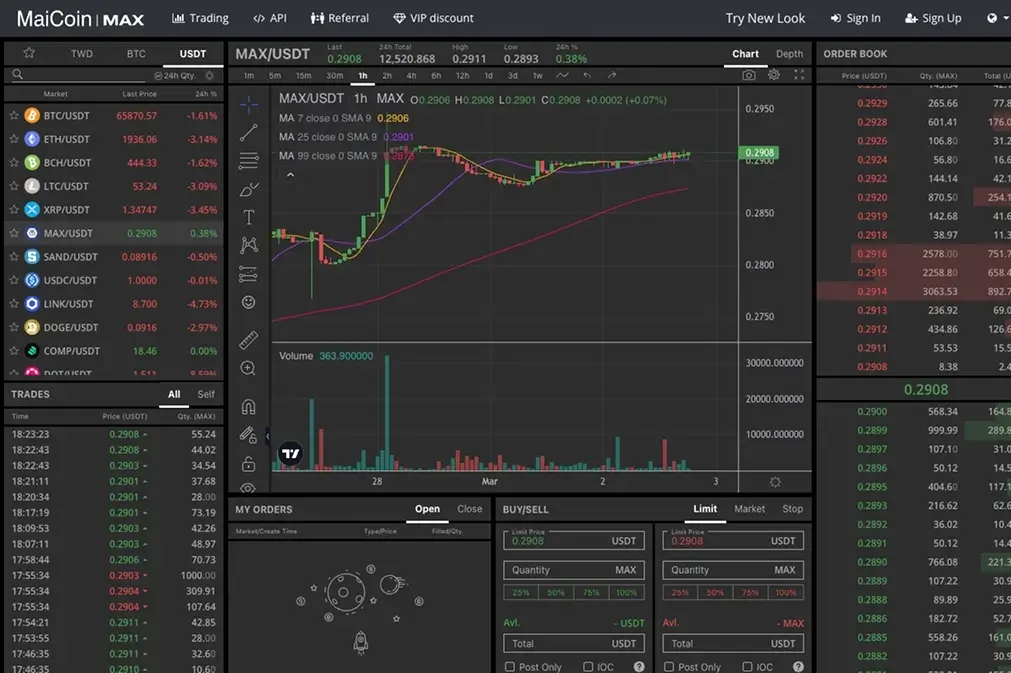Lock all drawing tools

248,463
